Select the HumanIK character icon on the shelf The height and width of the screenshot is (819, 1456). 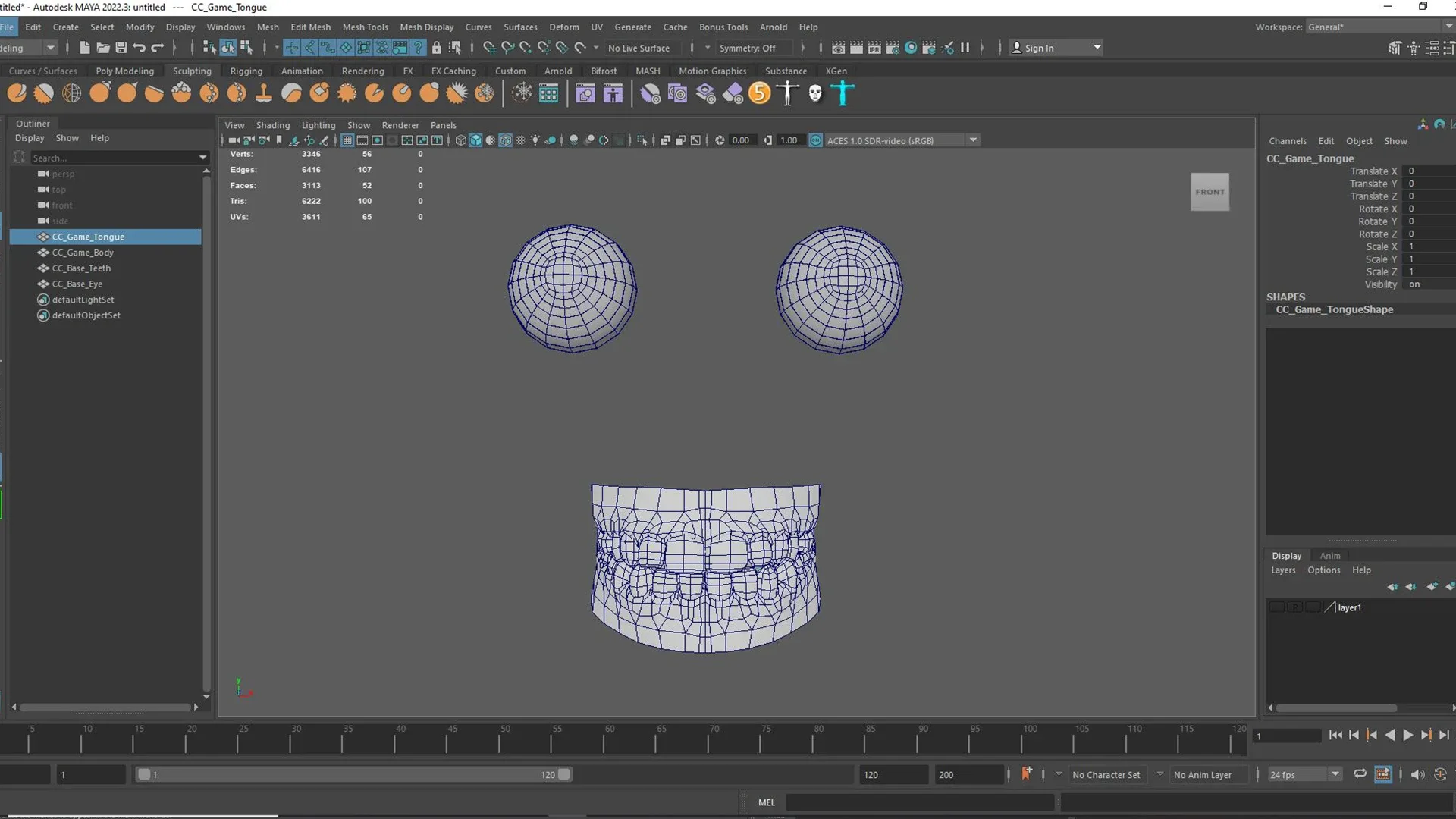pyautogui.click(x=843, y=93)
